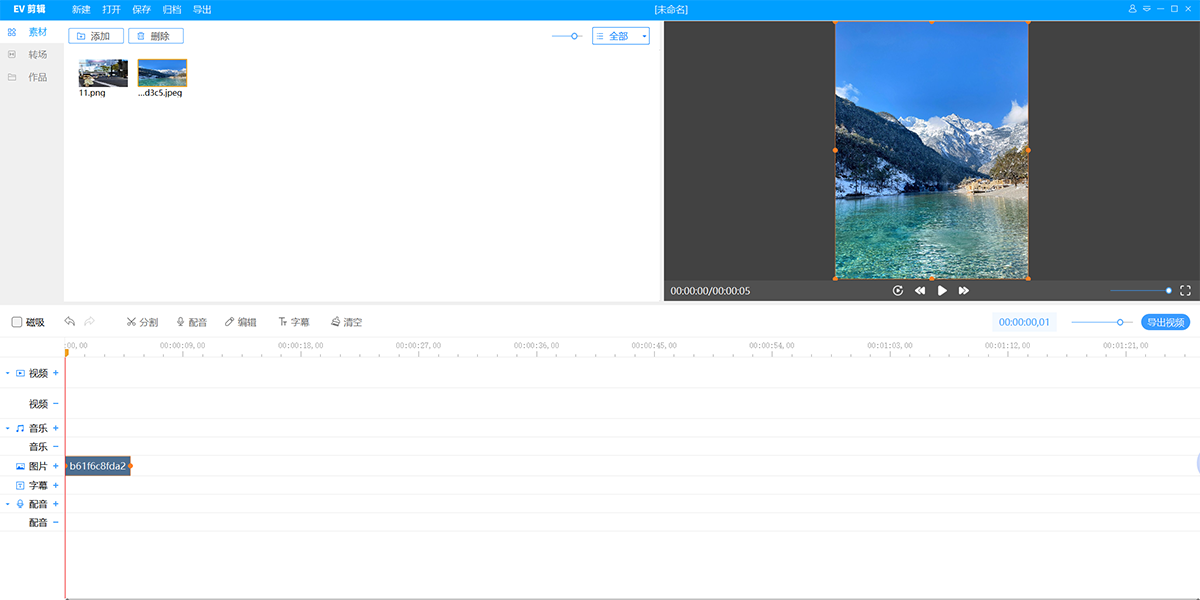
Task: Collapse the 视频 track group arrow
Action: coord(8,373)
